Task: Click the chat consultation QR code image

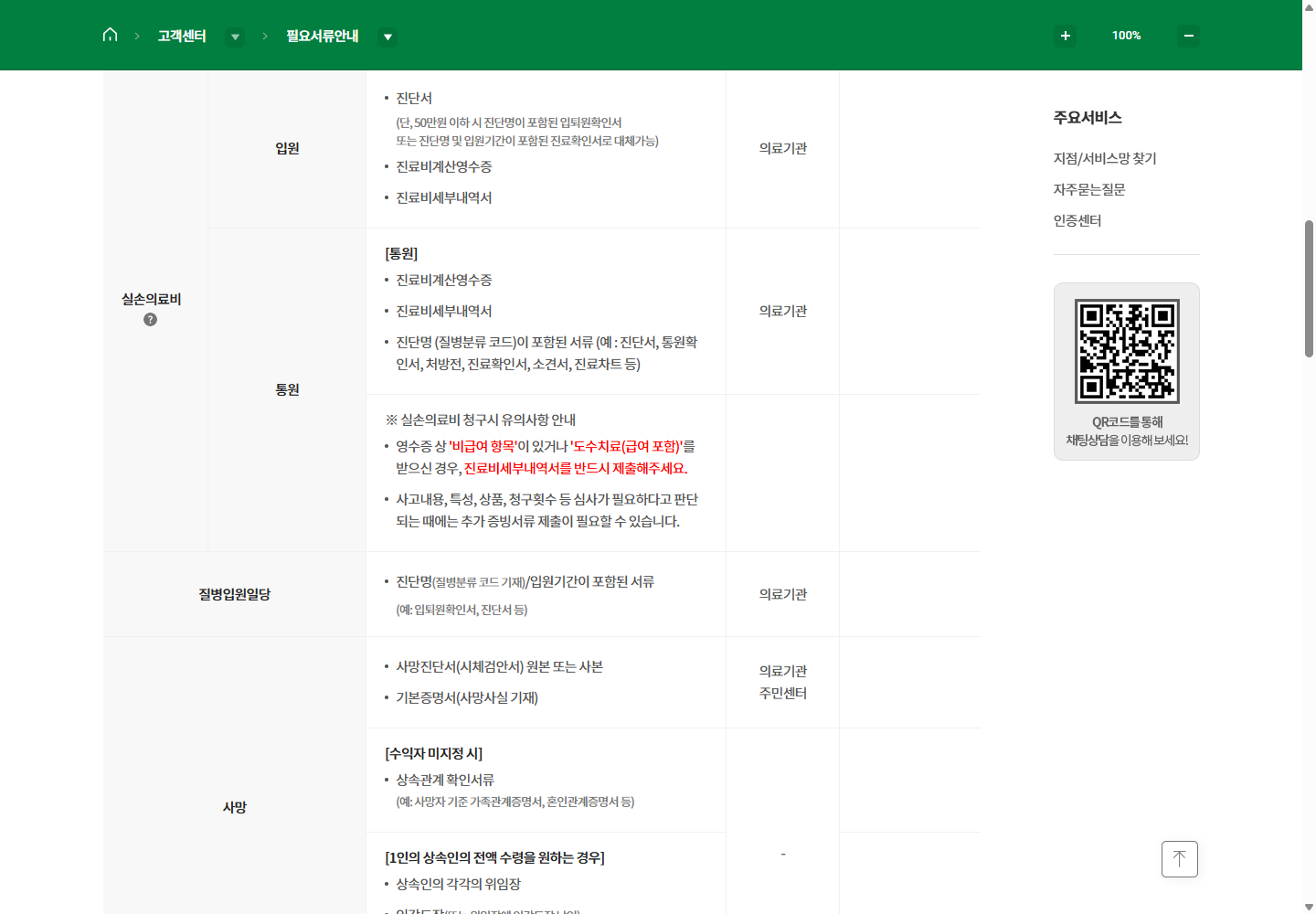Action: (x=1127, y=351)
